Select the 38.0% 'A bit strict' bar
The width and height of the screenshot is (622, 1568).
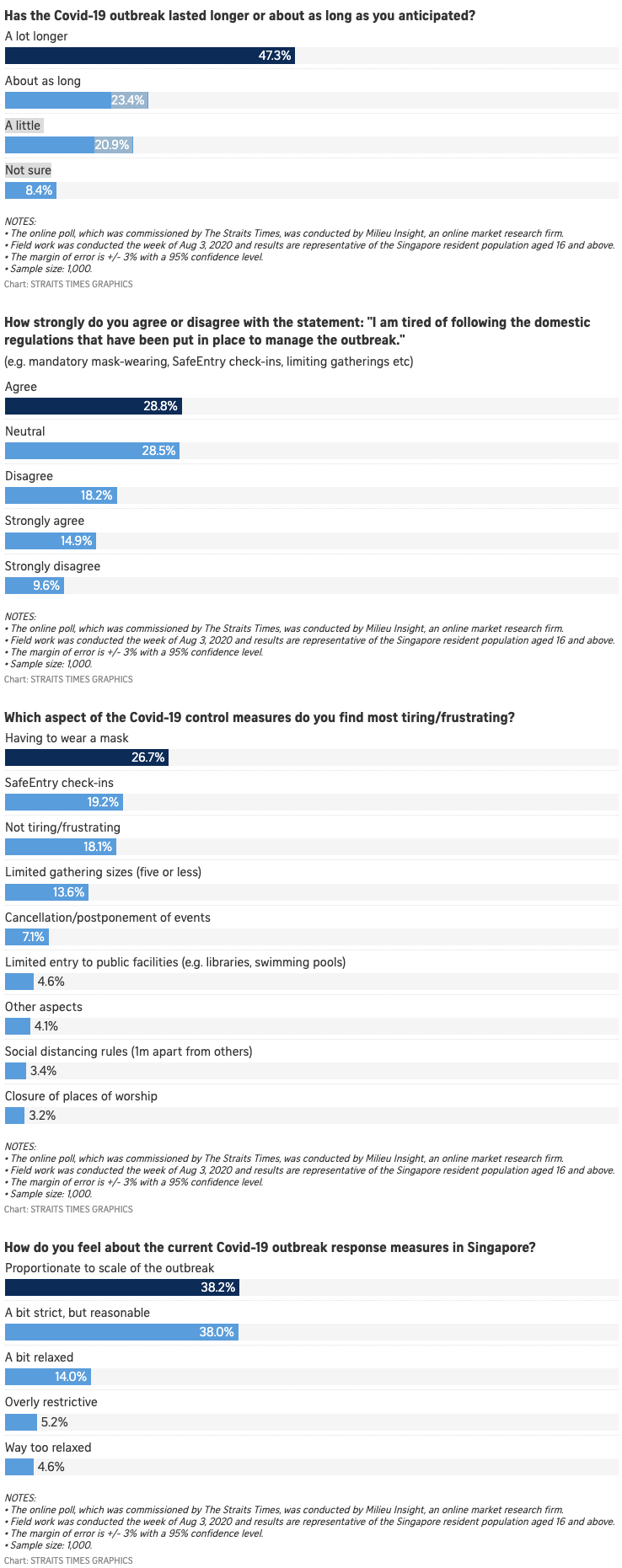coord(121,1332)
